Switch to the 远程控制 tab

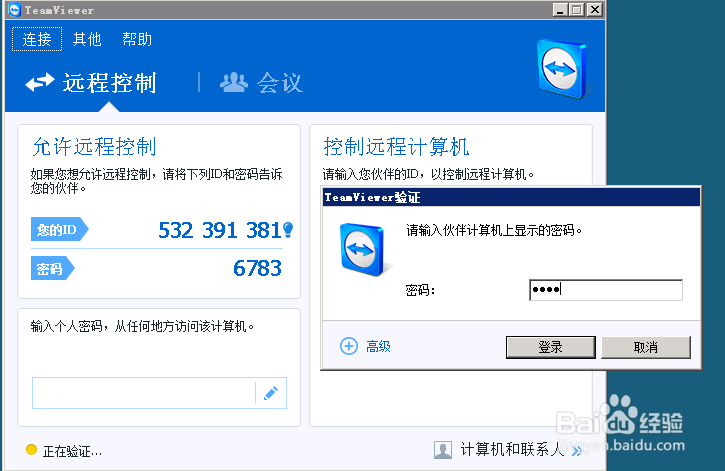(x=91, y=83)
